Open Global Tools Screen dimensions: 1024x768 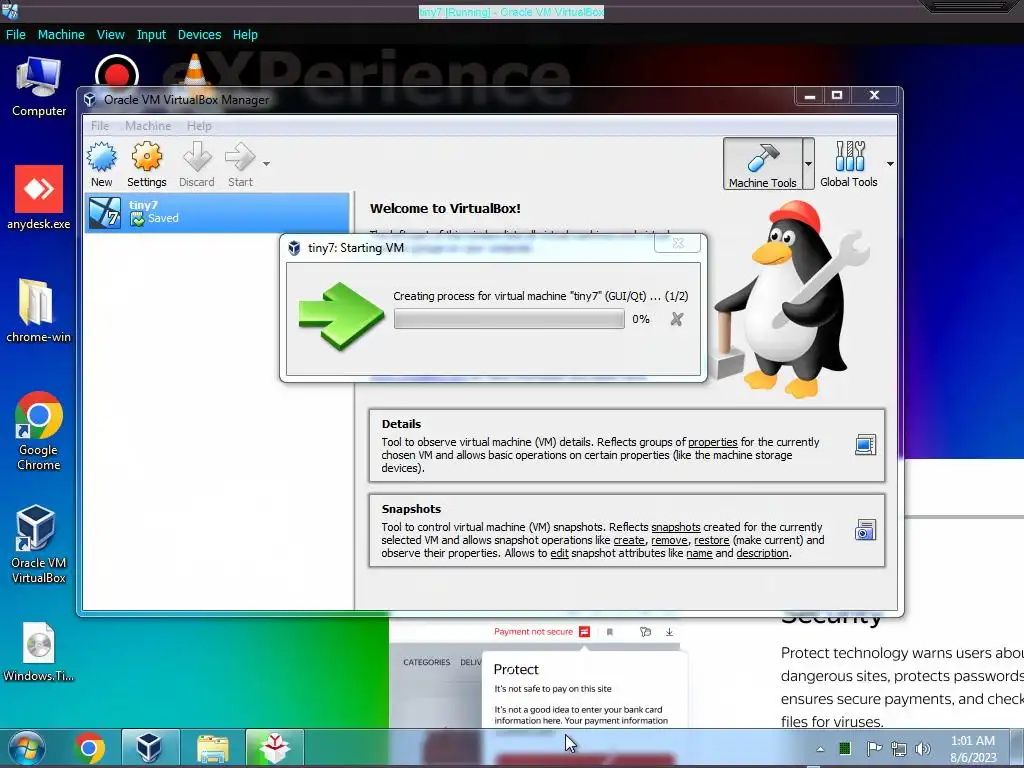click(849, 164)
